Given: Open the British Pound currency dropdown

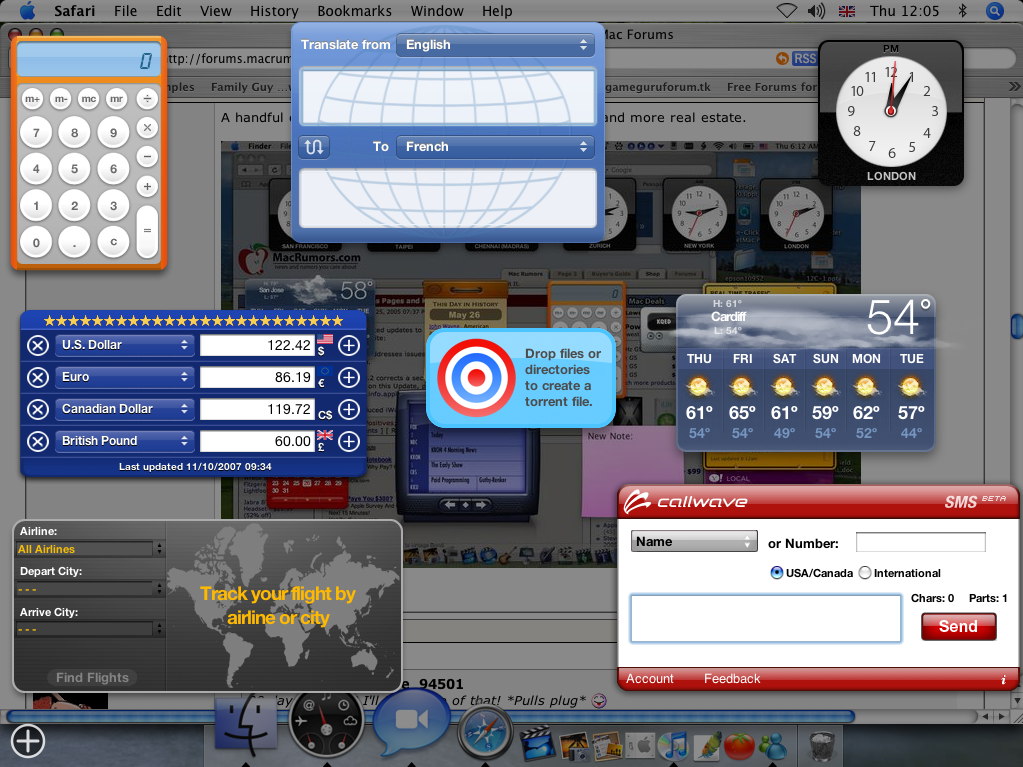Looking at the screenshot, I should [124, 441].
